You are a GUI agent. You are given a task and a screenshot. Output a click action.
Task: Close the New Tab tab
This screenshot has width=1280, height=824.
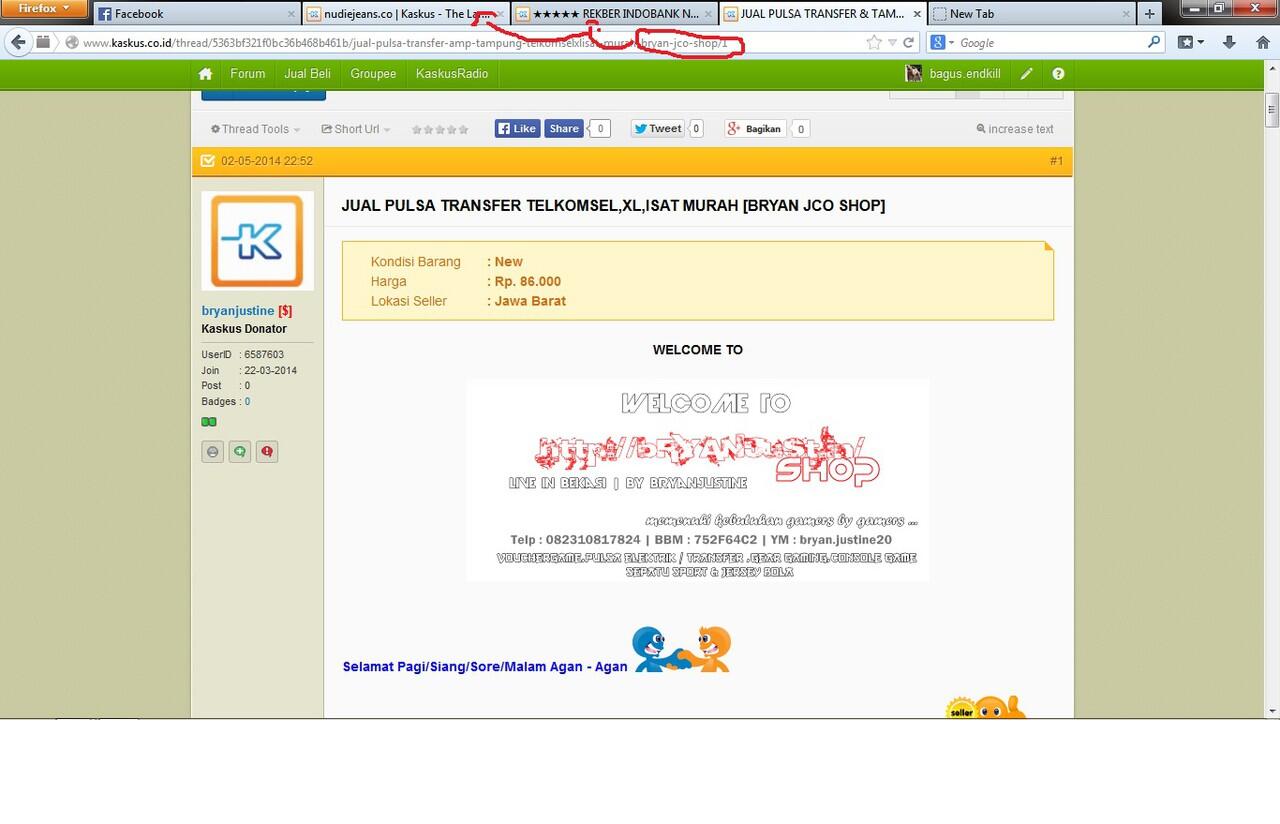click(1126, 14)
